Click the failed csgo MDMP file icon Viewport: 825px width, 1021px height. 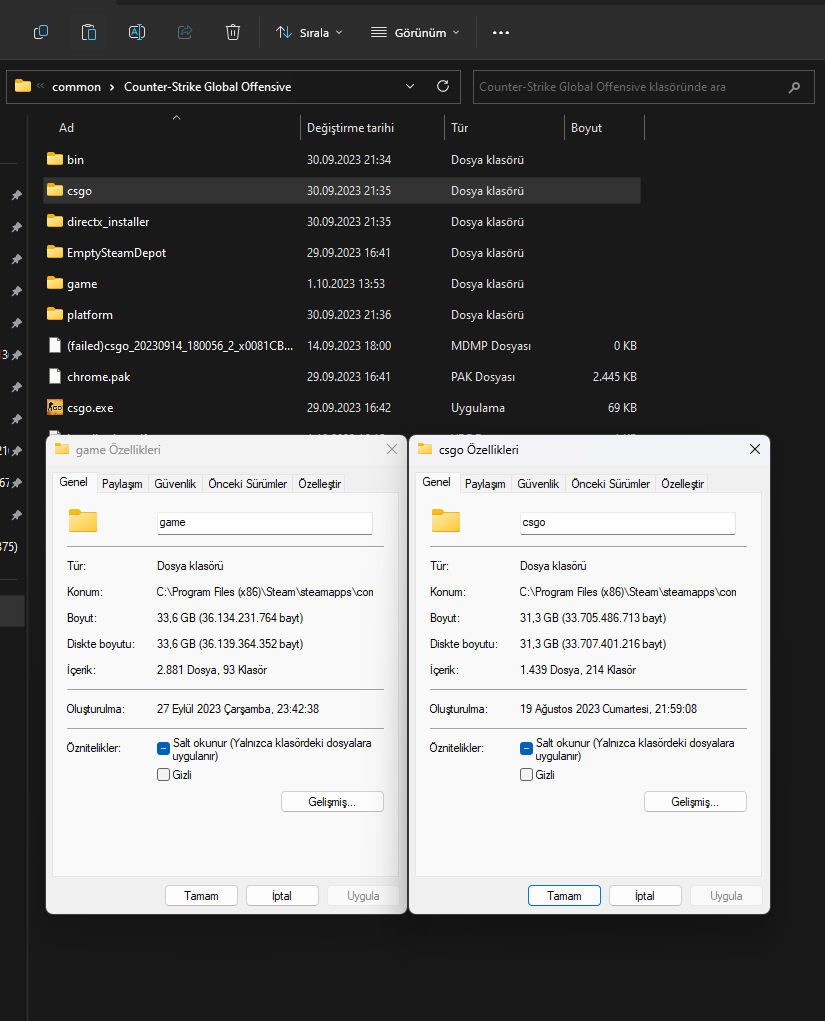click(x=55, y=345)
